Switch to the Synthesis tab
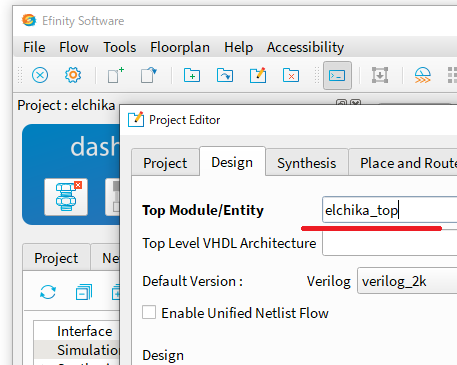Screen dimensions: 457x365 coord(307,163)
